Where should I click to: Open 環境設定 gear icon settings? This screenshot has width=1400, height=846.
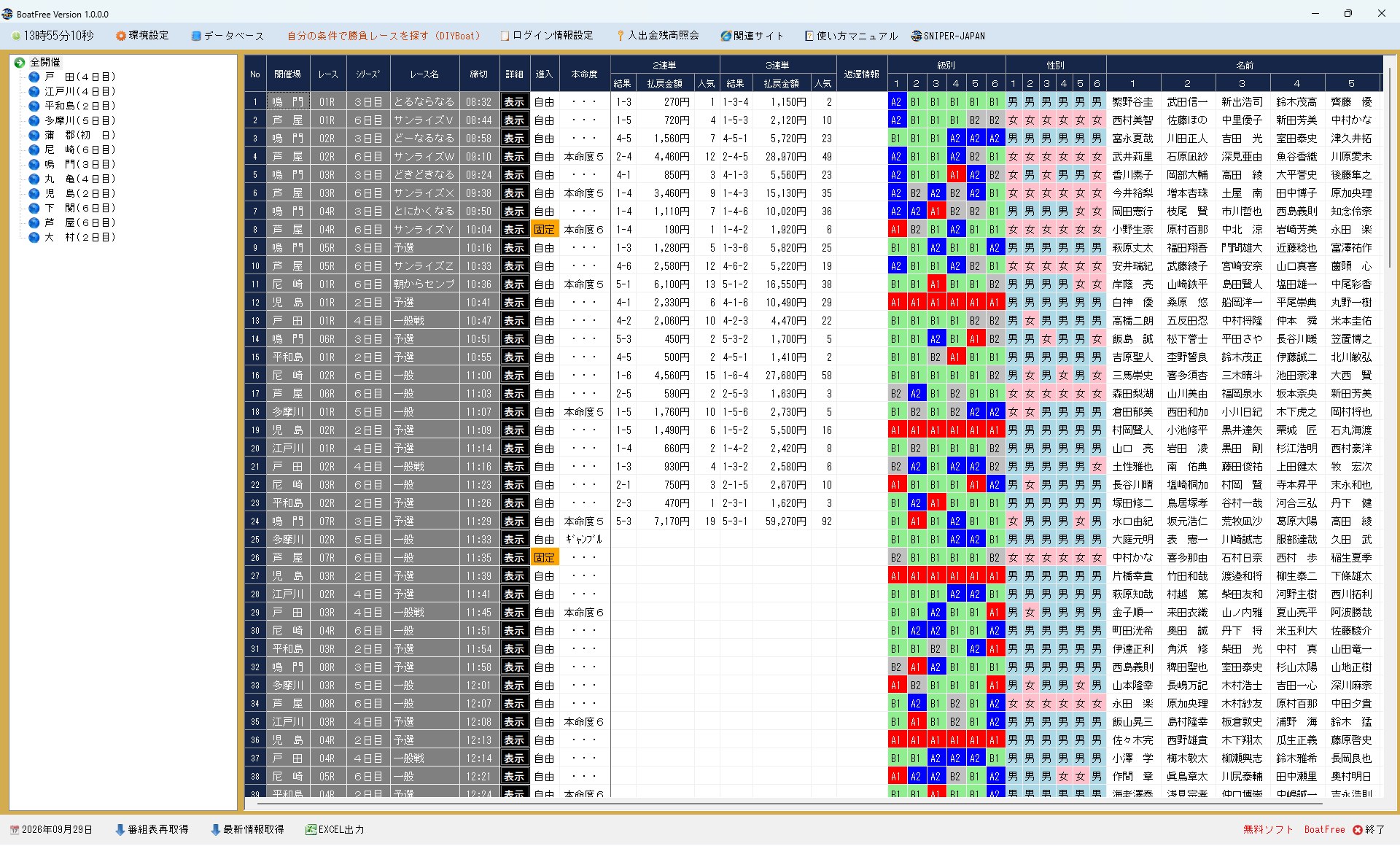coord(121,36)
